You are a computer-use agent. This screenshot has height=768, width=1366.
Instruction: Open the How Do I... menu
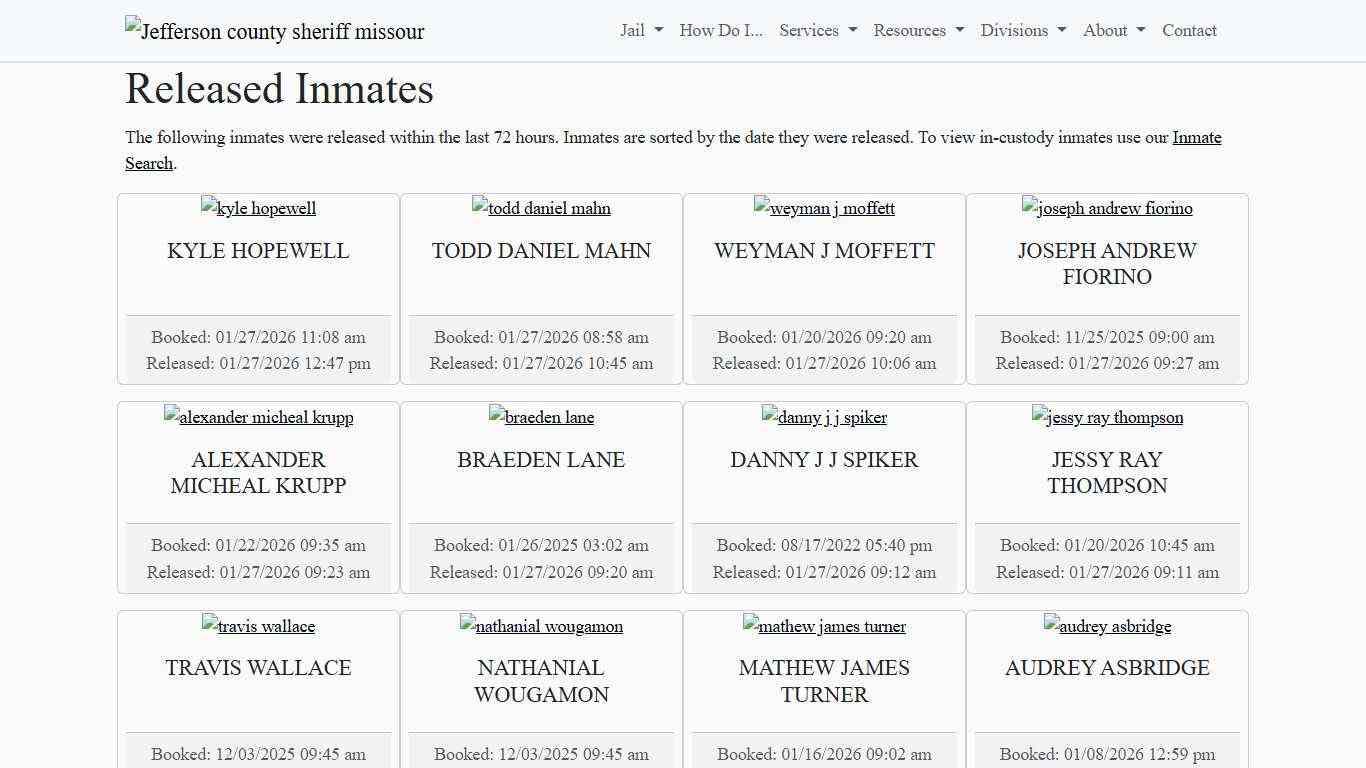(721, 30)
